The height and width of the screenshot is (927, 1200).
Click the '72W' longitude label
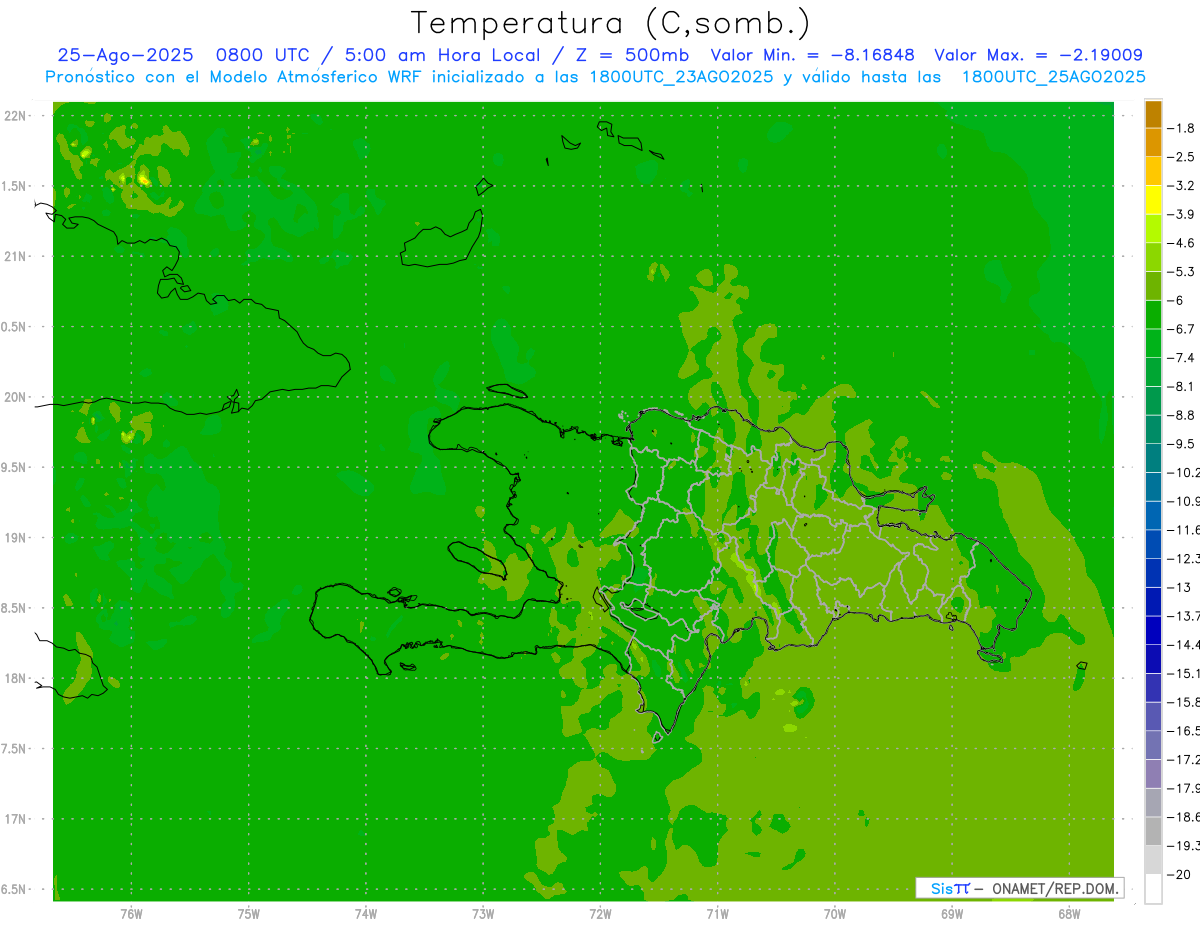600,914
